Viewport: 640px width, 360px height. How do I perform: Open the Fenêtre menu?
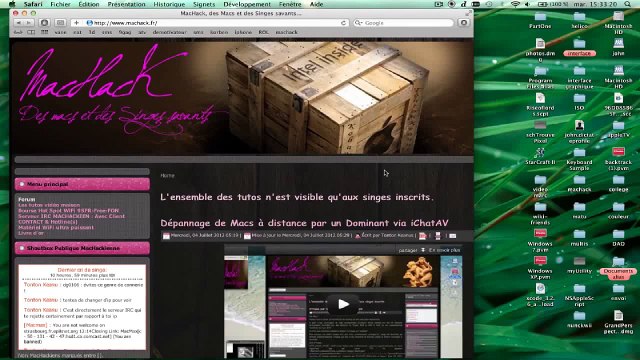290,4
